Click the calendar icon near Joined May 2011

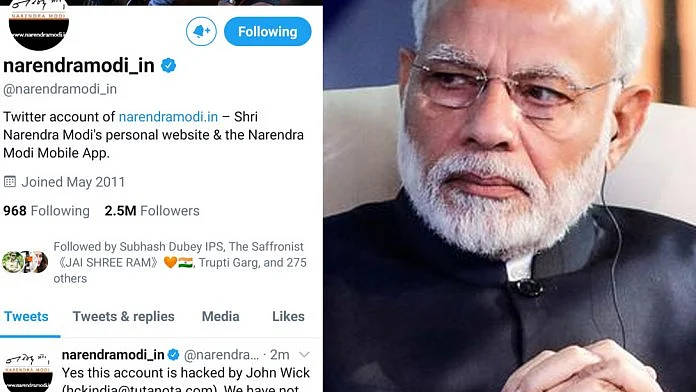tap(10, 182)
